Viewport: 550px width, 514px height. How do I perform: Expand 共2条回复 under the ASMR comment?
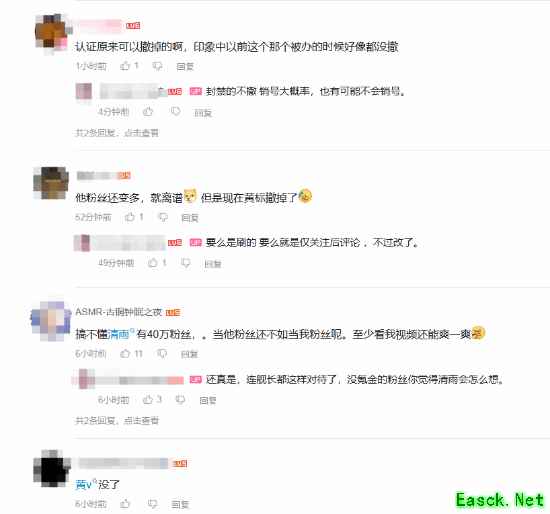click(117, 420)
